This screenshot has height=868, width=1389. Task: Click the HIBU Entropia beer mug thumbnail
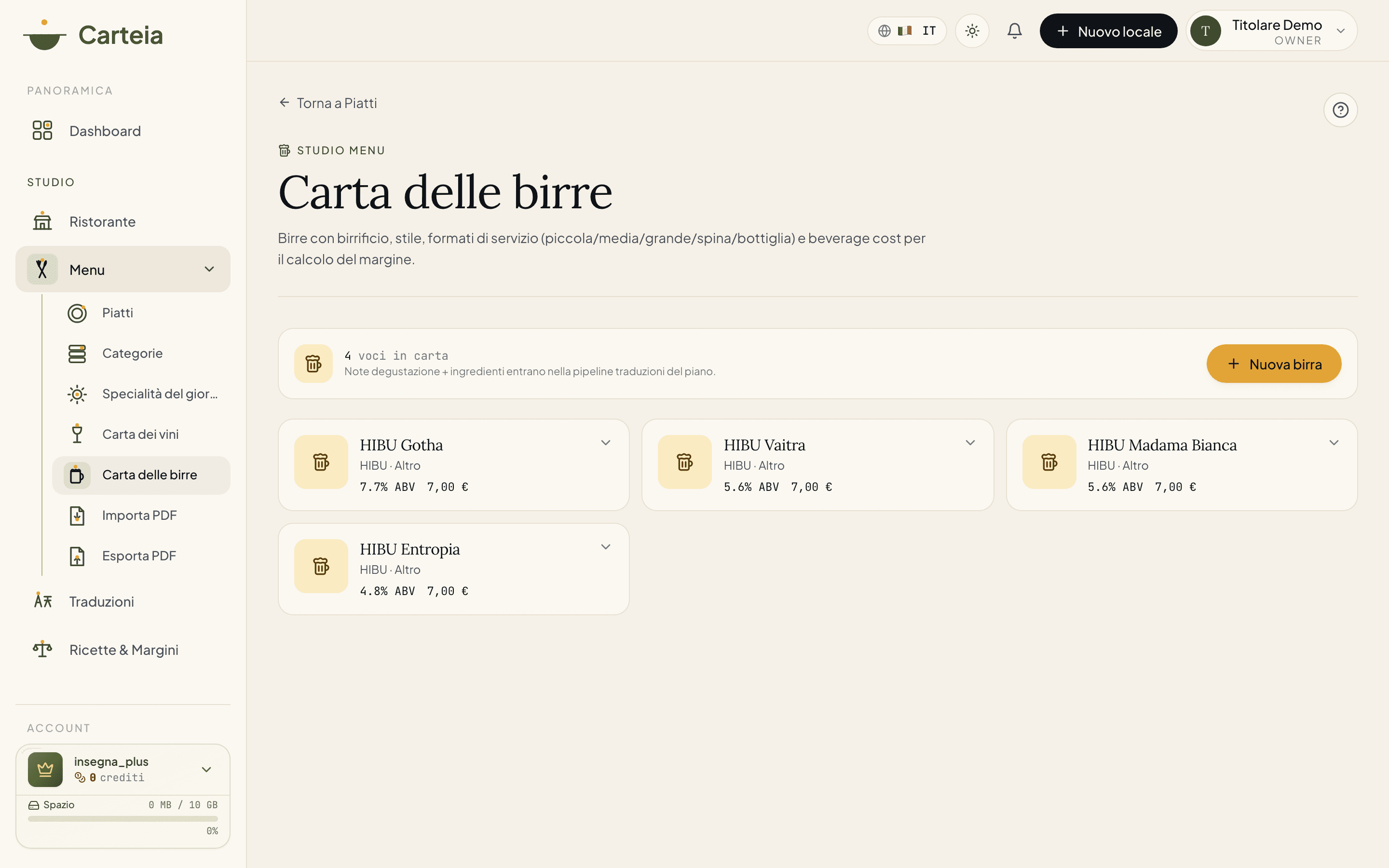click(321, 566)
